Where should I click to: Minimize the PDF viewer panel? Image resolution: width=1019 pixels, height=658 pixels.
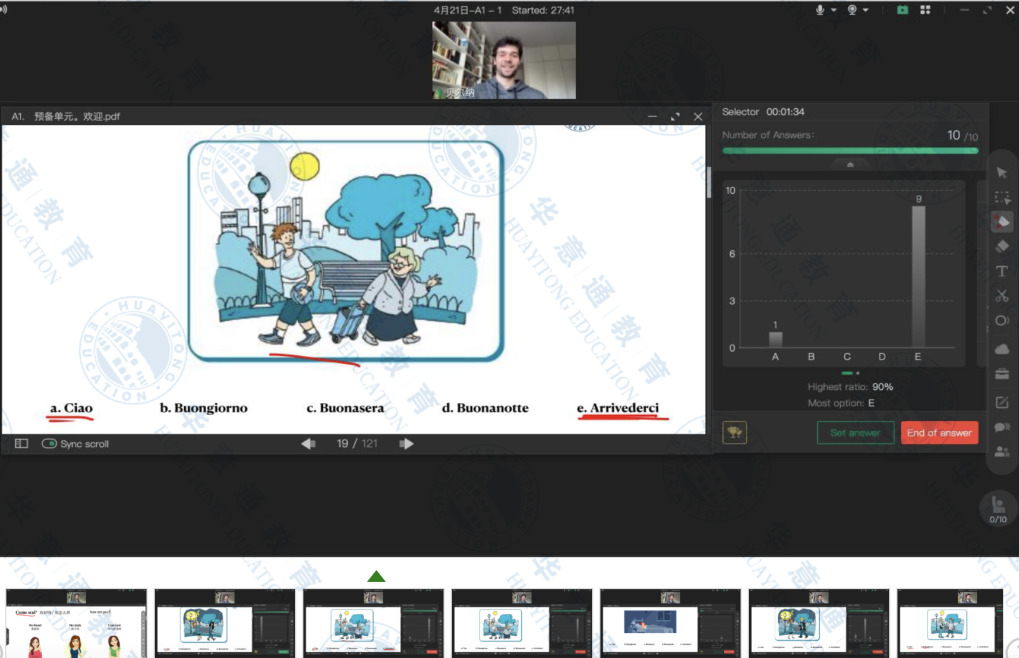click(x=652, y=116)
